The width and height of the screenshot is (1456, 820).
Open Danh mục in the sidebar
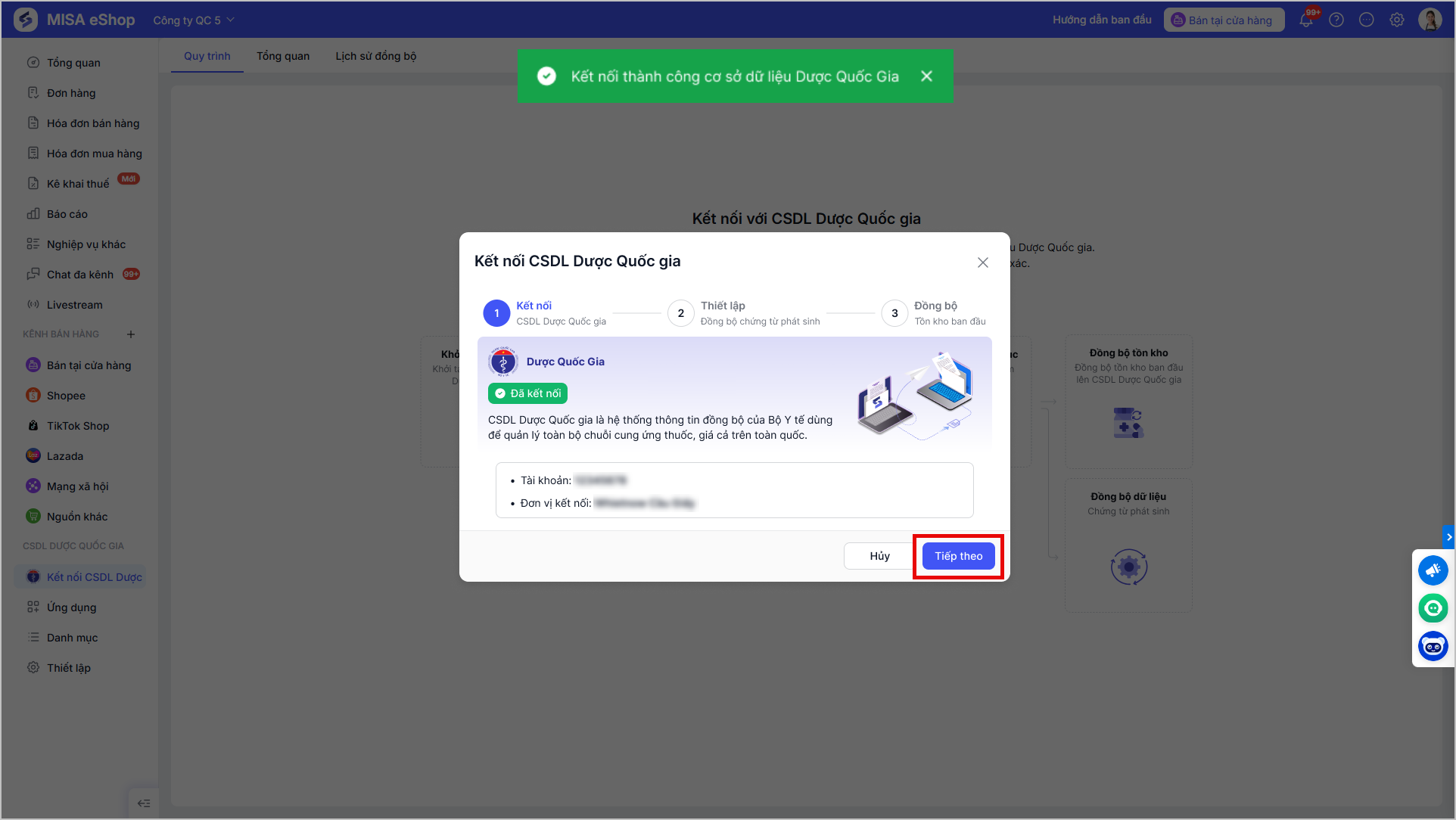[72, 638]
